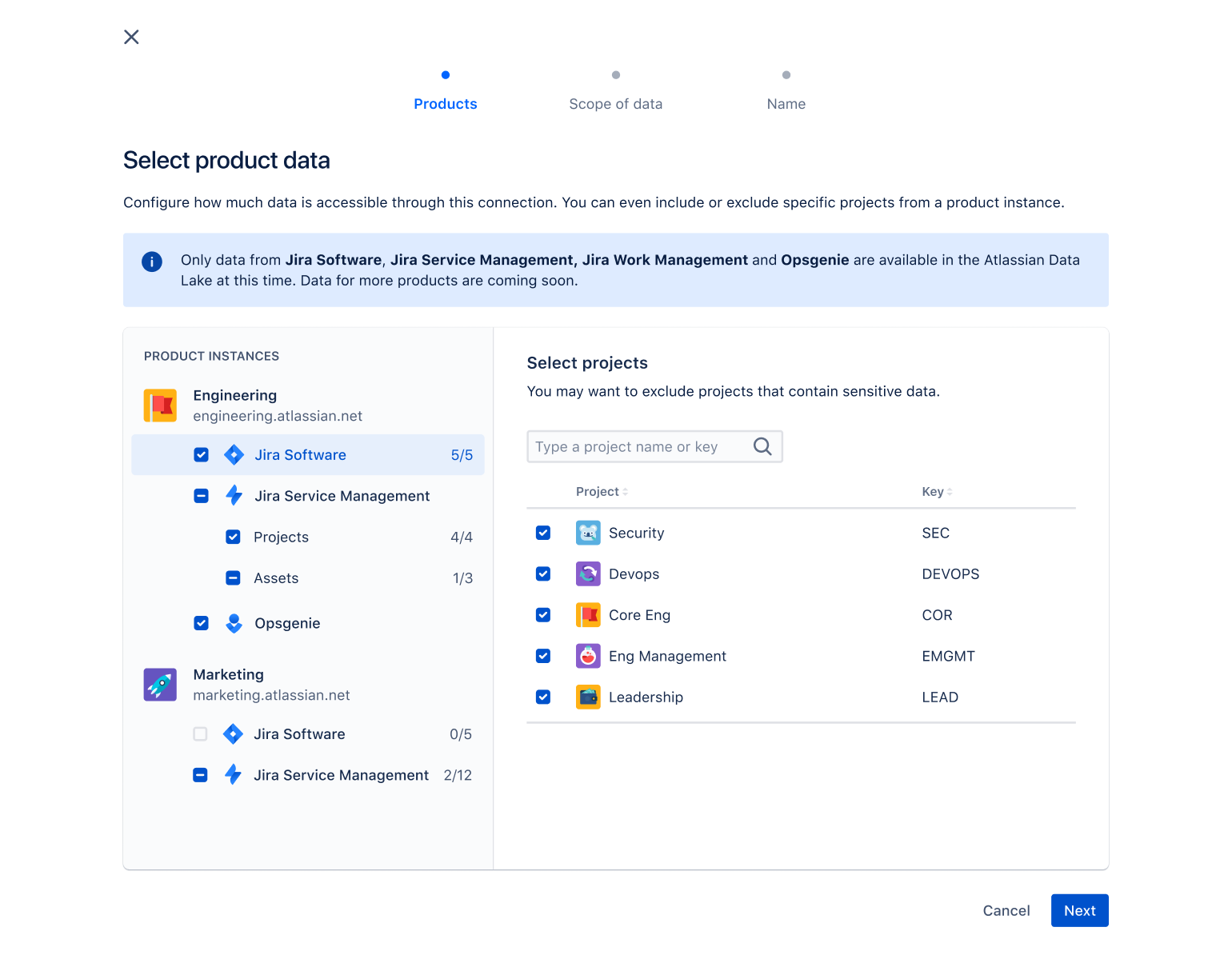Click the Security project avatar icon
This screenshot has width=1232, height=979.
(588, 533)
